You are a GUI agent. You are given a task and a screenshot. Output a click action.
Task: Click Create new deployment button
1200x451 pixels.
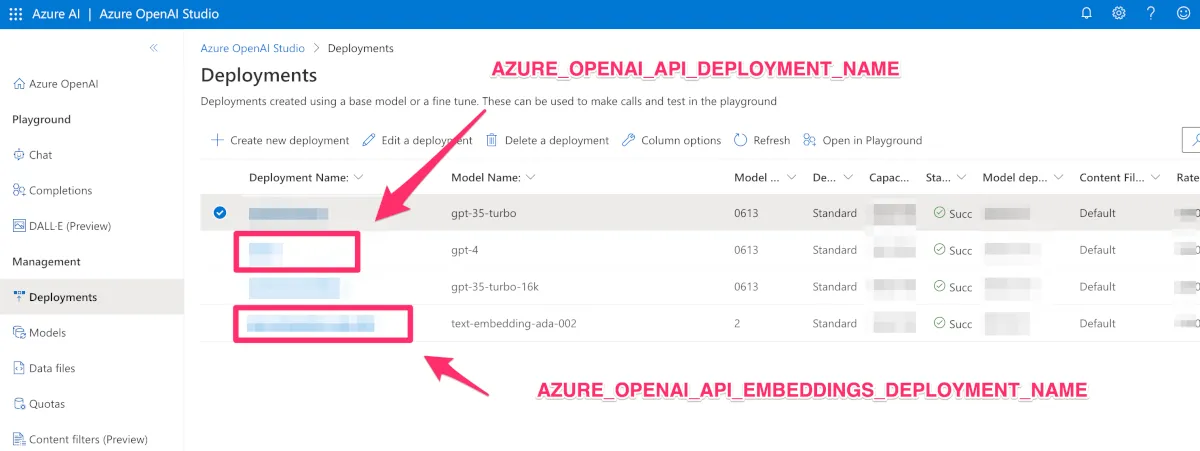click(280, 140)
